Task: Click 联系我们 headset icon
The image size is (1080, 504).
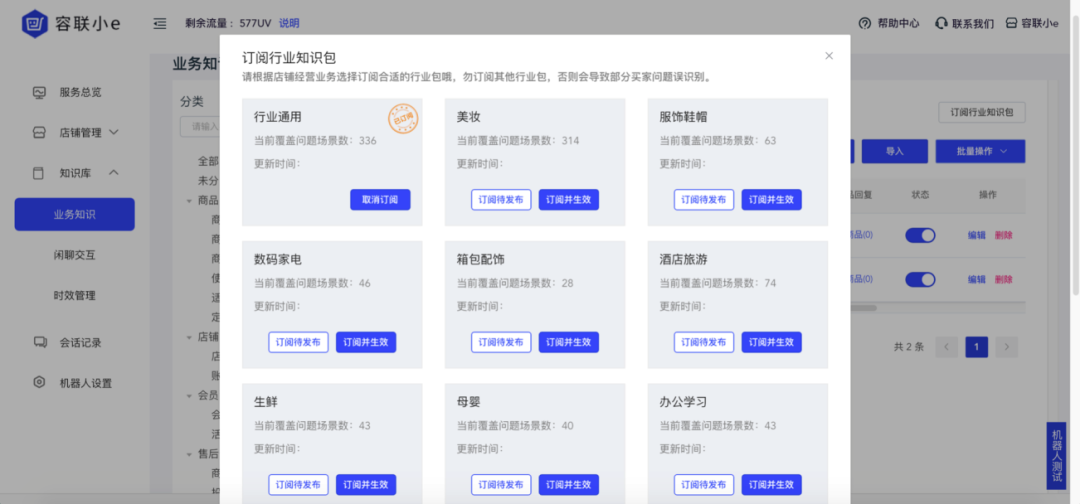Action: (941, 23)
